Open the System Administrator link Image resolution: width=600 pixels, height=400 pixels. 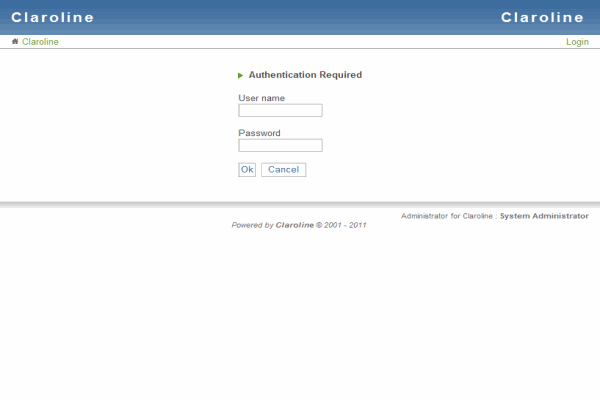point(544,216)
